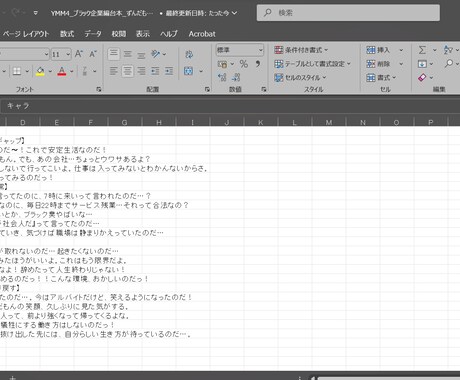This screenshot has width=460, height=380.
Task: Expand the font name dropdown arrow
Action: point(46,54)
